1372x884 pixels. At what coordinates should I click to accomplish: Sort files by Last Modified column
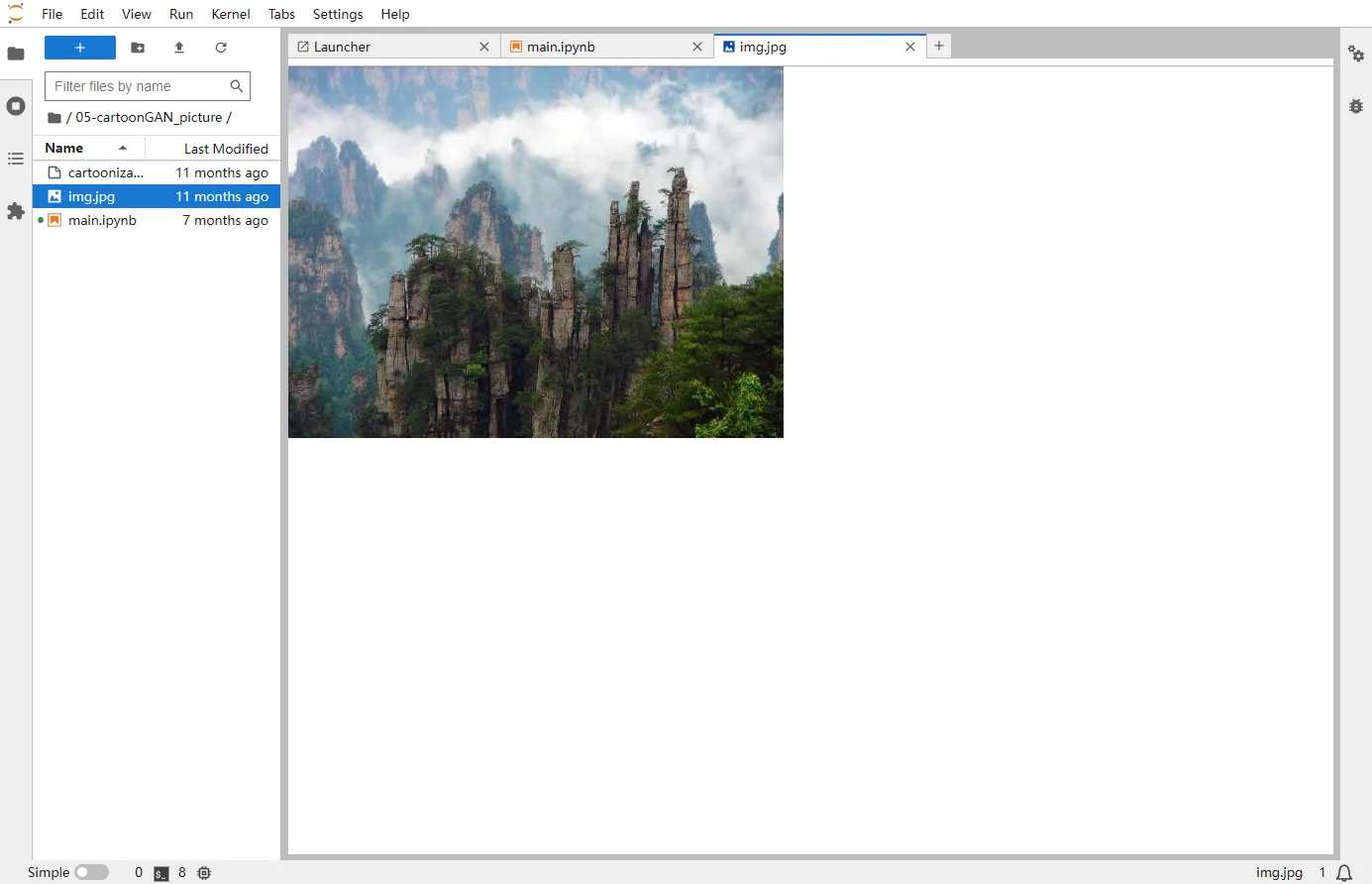[213, 148]
